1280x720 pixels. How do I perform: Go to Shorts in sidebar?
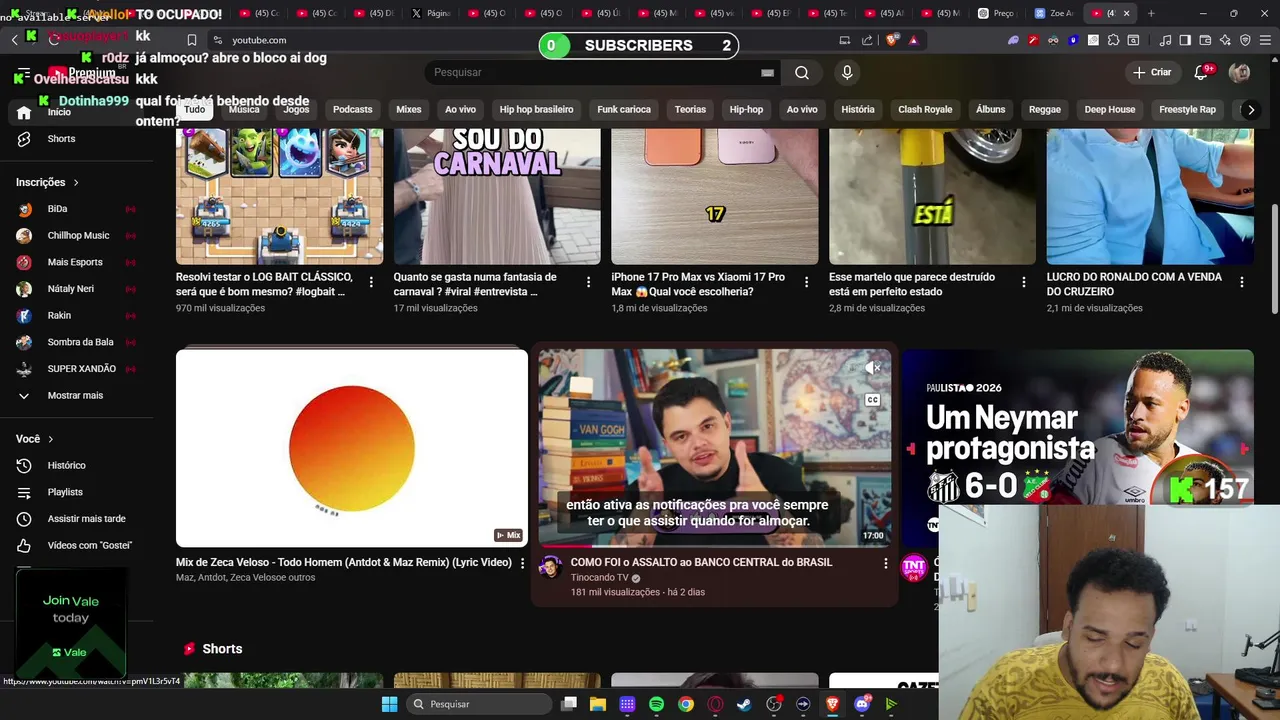point(61,139)
